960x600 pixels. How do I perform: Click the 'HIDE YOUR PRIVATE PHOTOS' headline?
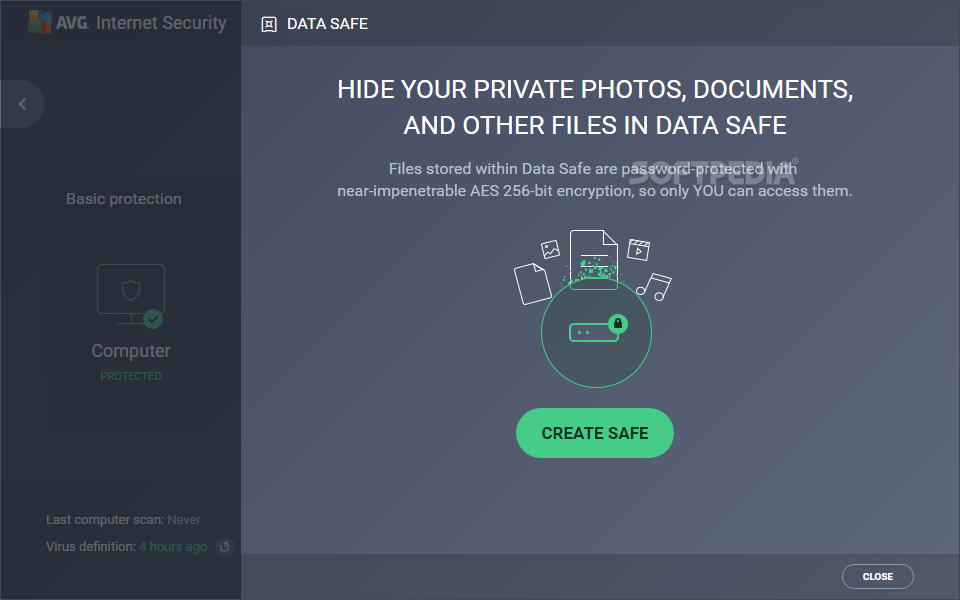coord(594,107)
